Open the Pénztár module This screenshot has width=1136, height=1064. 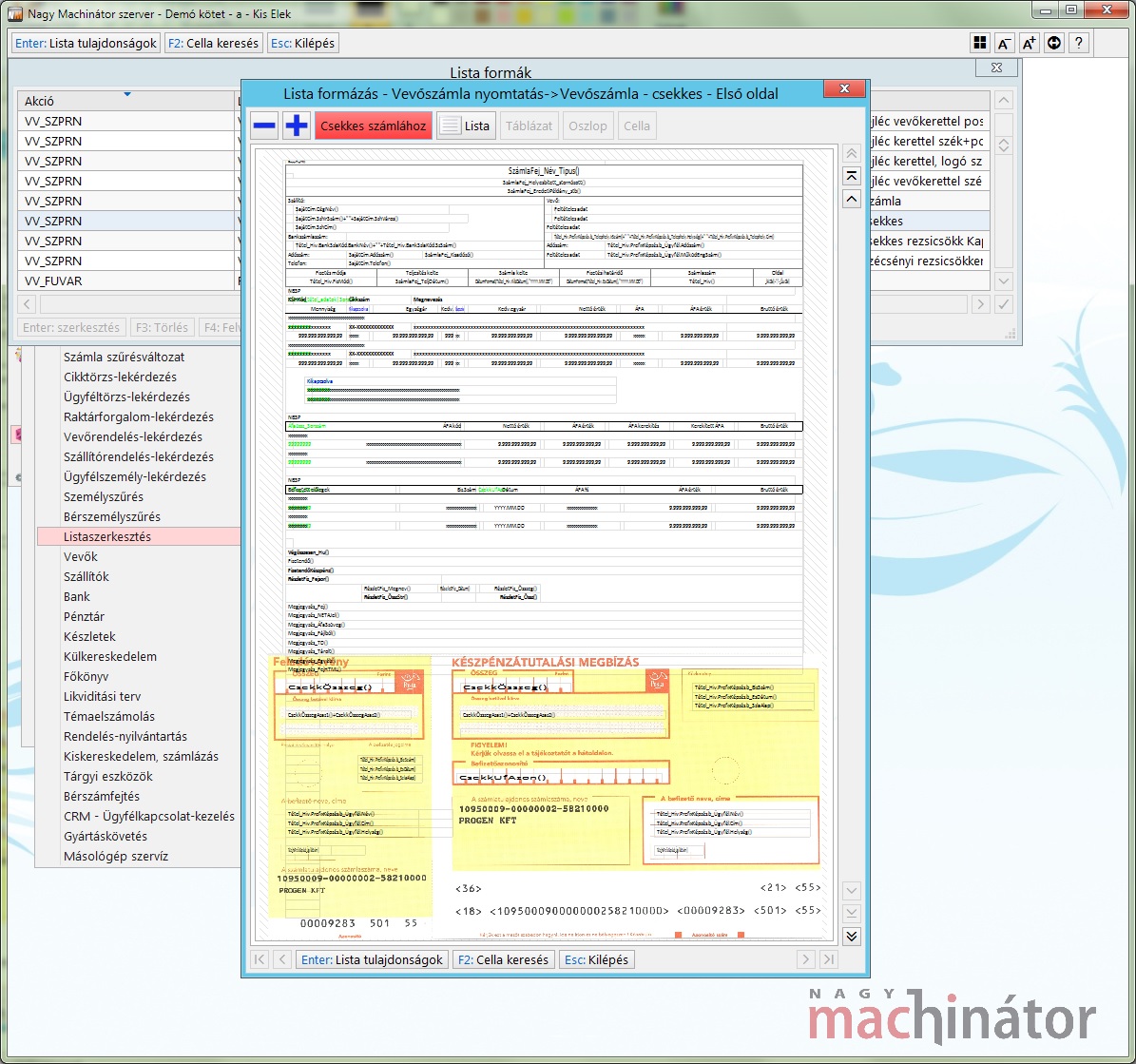click(x=84, y=616)
